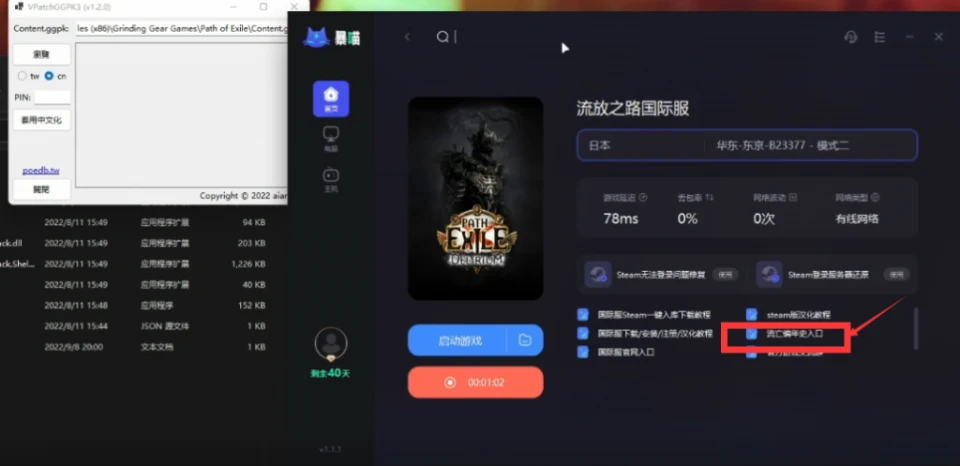Click the PIN input field in VPatchGGPK3
The image size is (960, 466).
52,97
